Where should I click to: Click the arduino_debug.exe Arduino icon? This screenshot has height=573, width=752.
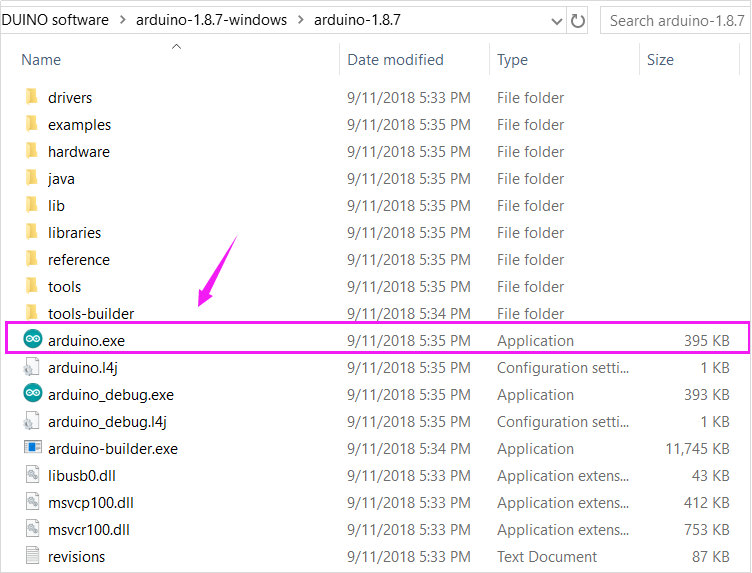click(33, 393)
